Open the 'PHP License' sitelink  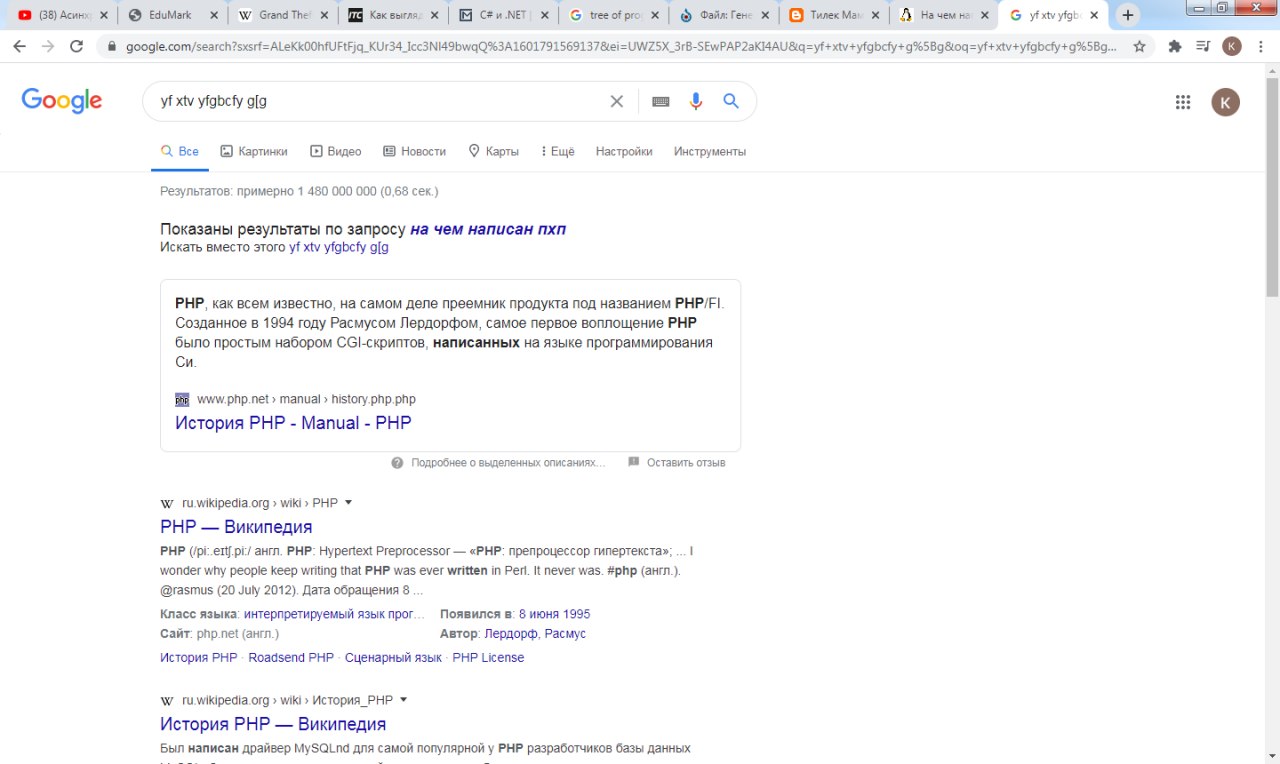[x=488, y=658]
